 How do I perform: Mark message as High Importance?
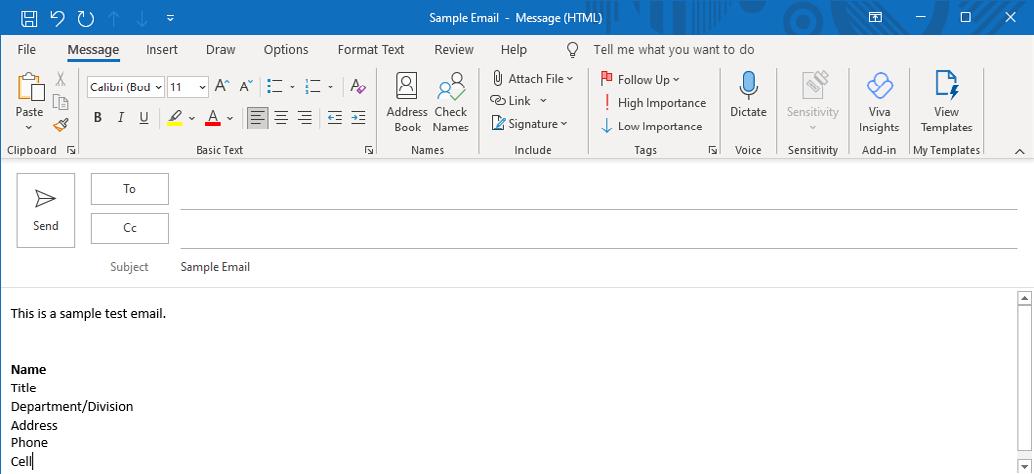(653, 103)
